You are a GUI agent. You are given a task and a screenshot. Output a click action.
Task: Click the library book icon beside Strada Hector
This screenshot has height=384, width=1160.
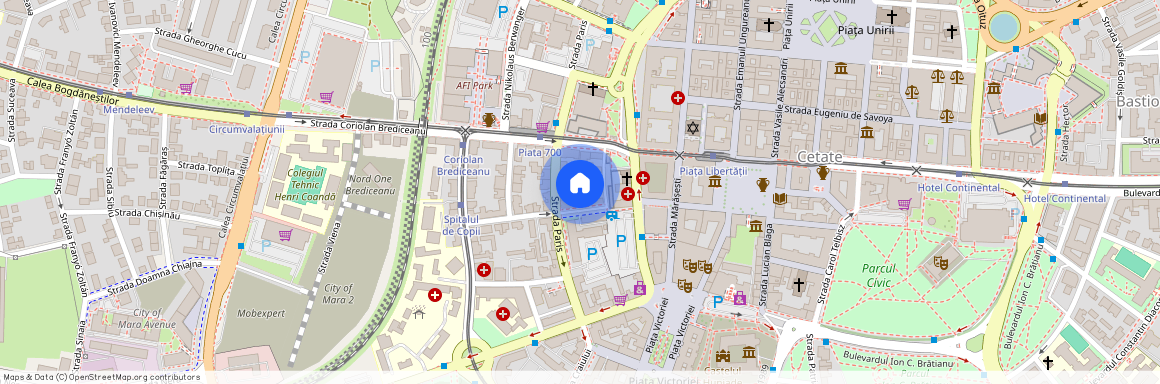pyautogui.click(x=1040, y=118)
